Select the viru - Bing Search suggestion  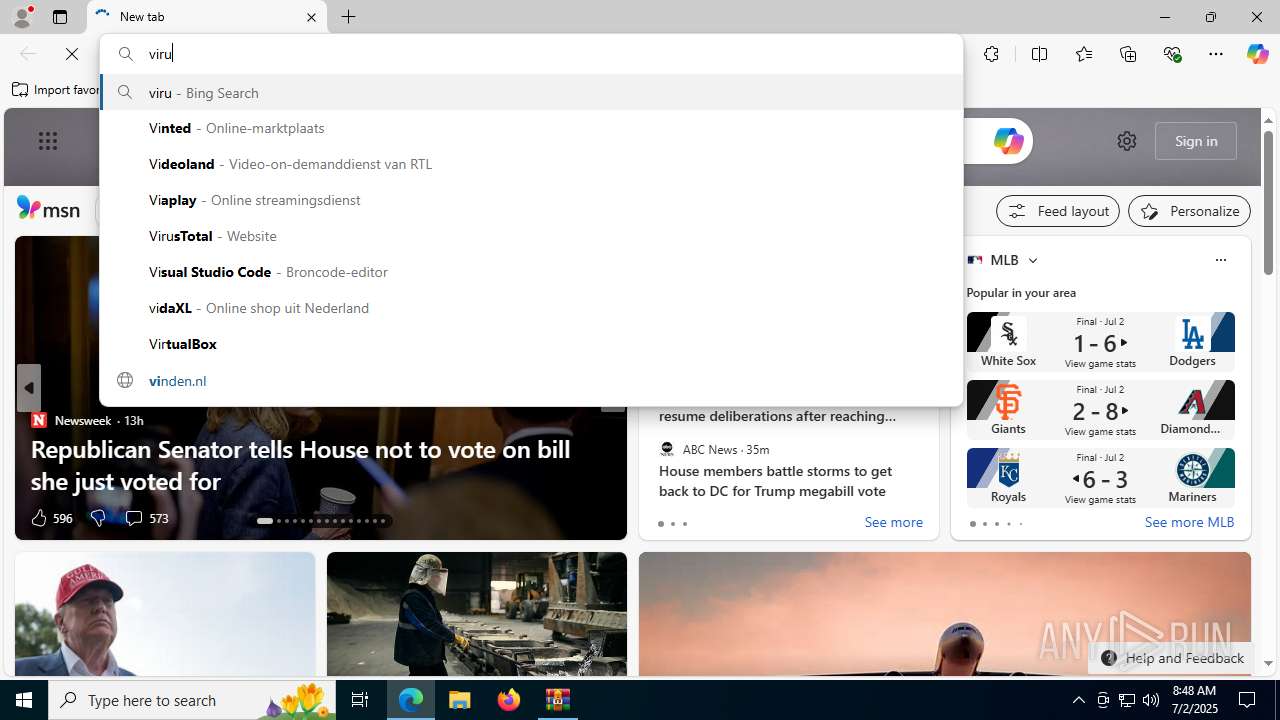531,92
